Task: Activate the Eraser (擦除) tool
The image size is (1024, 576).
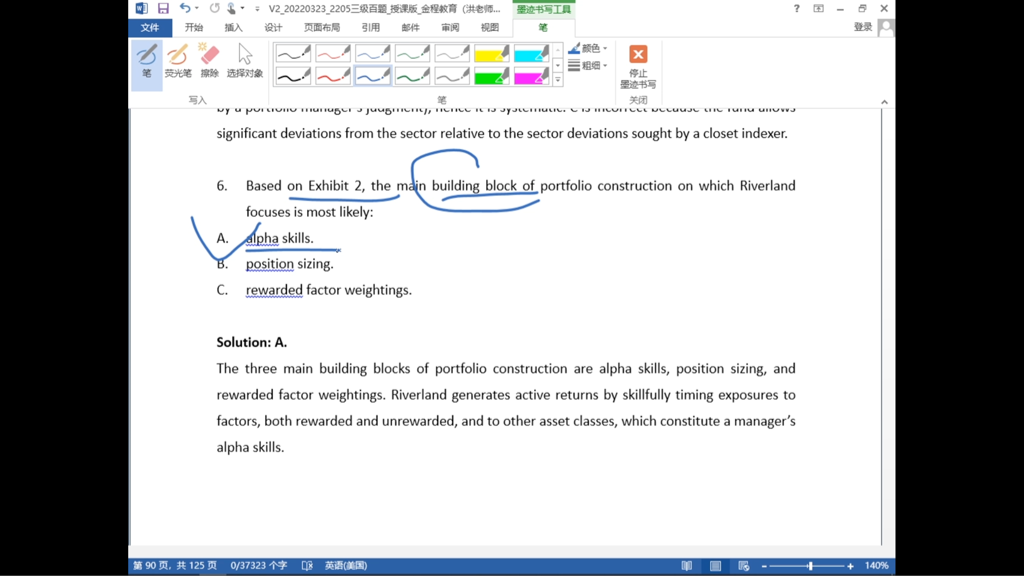Action: pos(209,61)
